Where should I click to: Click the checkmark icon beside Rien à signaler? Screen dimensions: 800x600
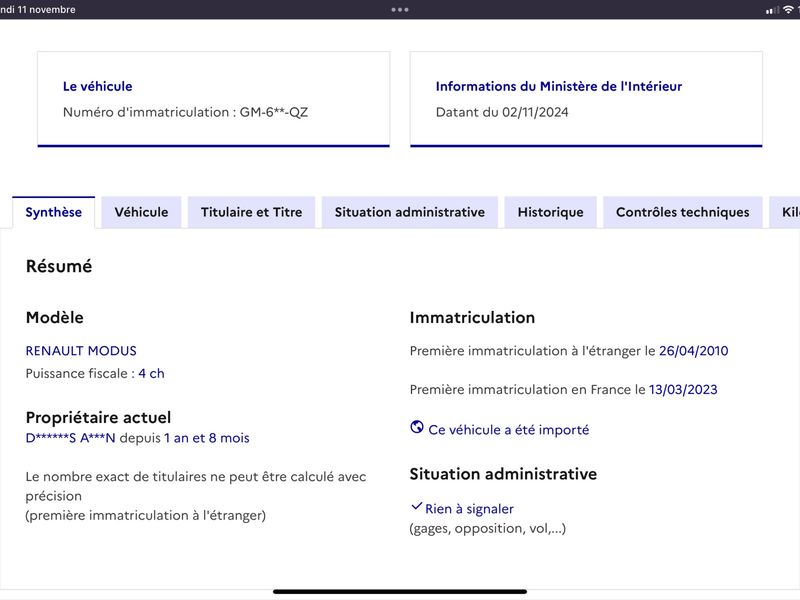tap(416, 507)
